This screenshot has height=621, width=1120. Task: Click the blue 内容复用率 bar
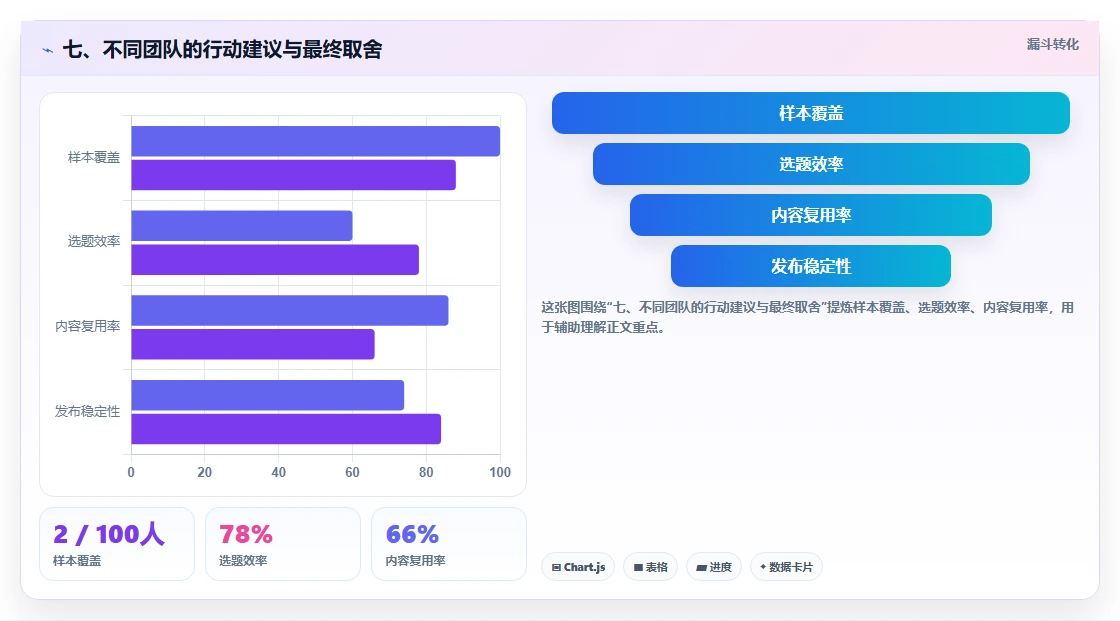coord(290,310)
